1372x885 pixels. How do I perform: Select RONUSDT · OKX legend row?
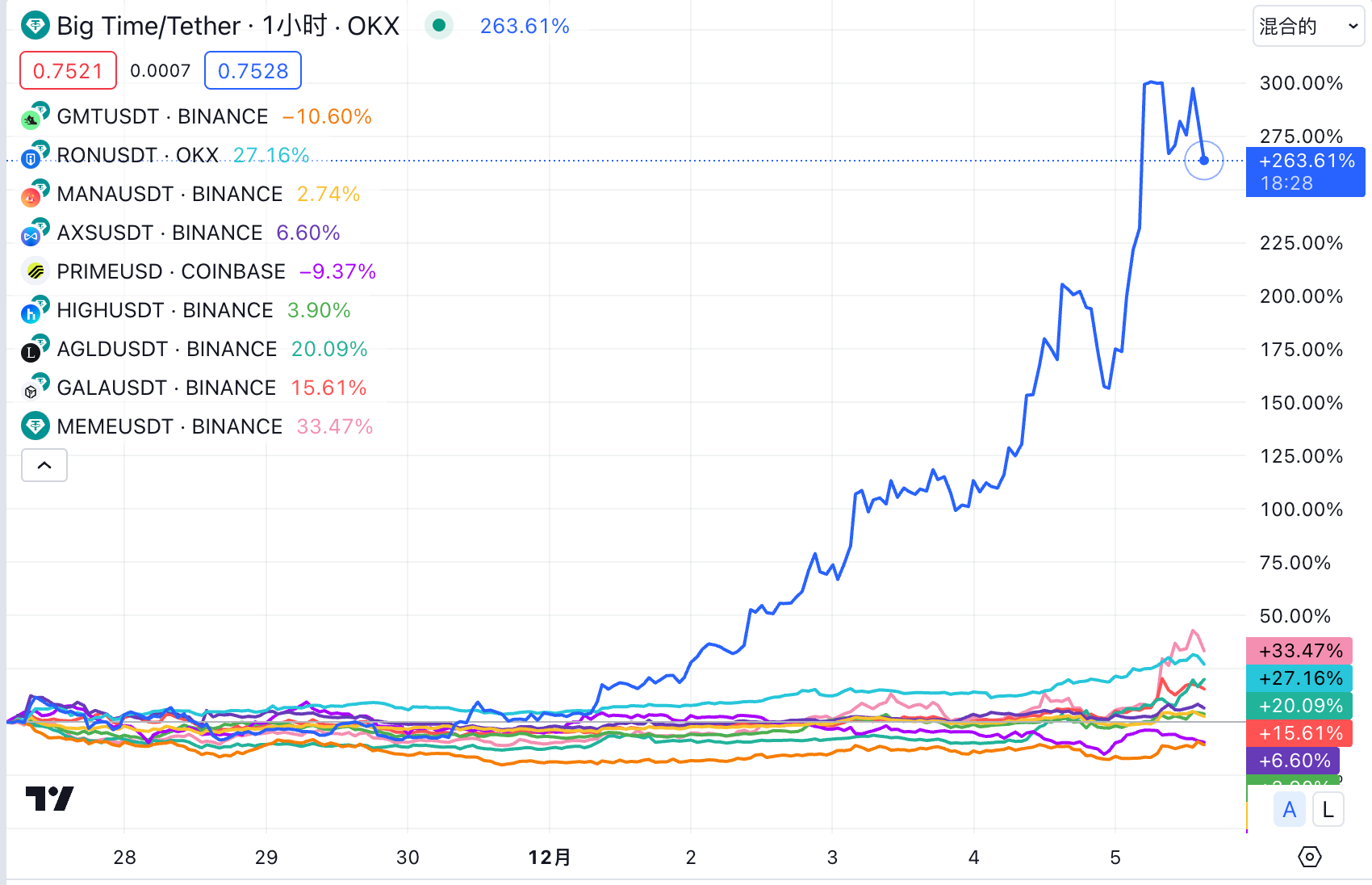(x=165, y=155)
